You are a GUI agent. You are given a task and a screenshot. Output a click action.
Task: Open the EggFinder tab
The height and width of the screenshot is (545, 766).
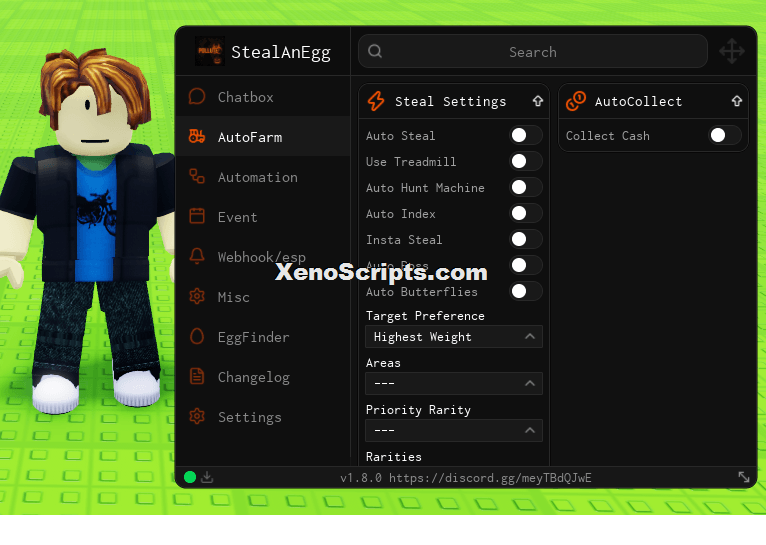pos(263,337)
